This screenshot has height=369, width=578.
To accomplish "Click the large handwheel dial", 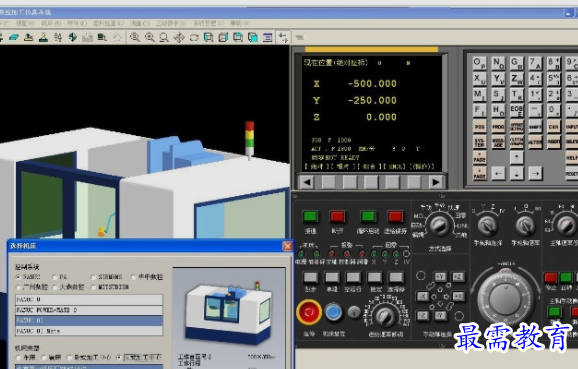I will pyautogui.click(x=505, y=298).
